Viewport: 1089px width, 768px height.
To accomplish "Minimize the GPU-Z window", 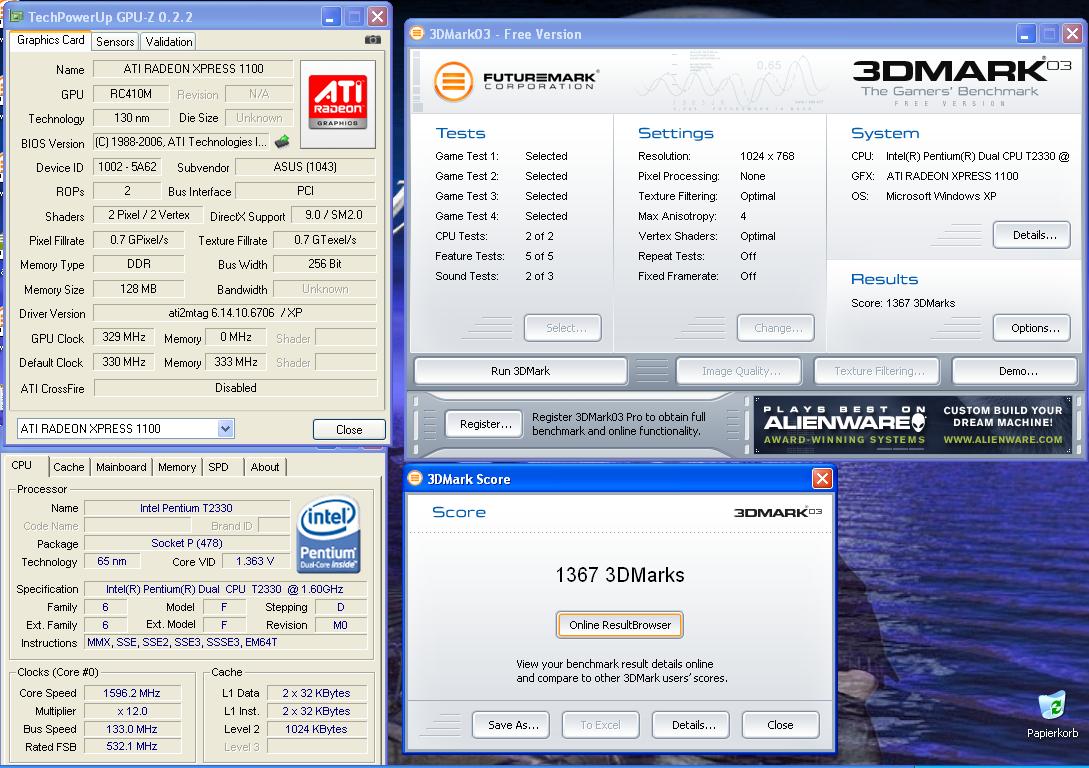I will point(331,16).
